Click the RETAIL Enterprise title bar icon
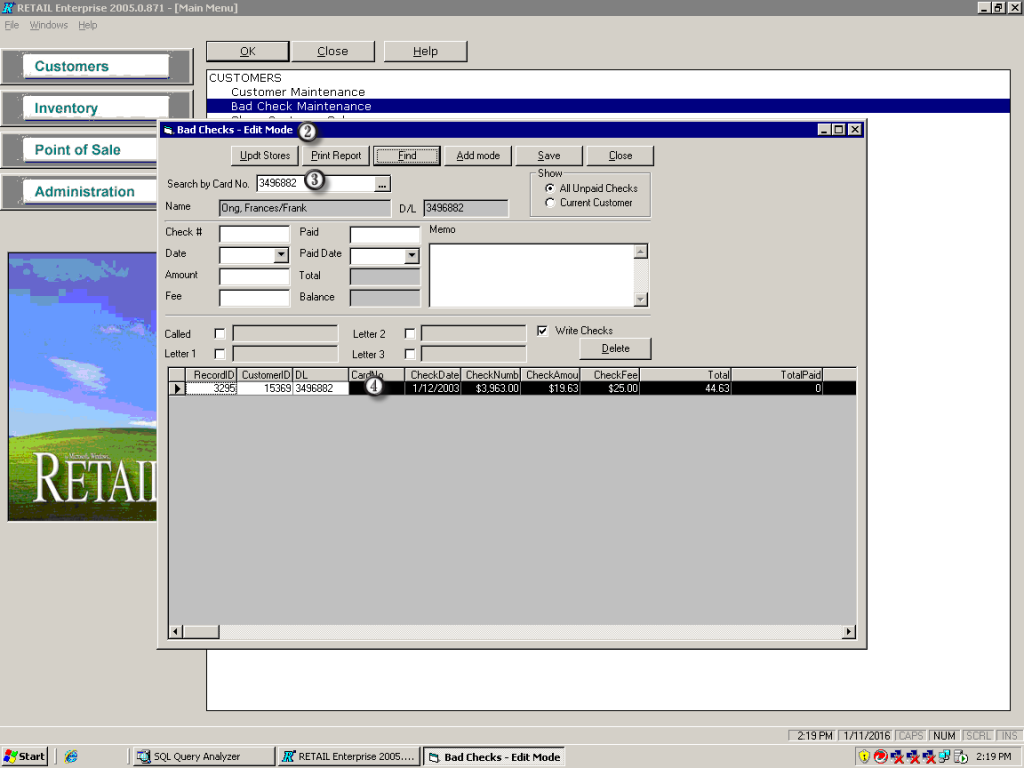The height and width of the screenshot is (768, 1024). [8, 8]
